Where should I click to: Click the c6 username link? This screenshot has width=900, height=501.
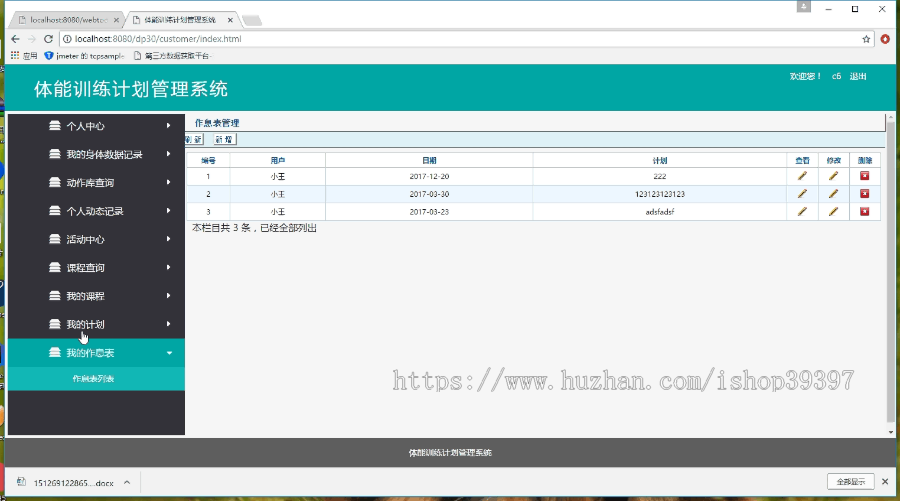point(836,76)
